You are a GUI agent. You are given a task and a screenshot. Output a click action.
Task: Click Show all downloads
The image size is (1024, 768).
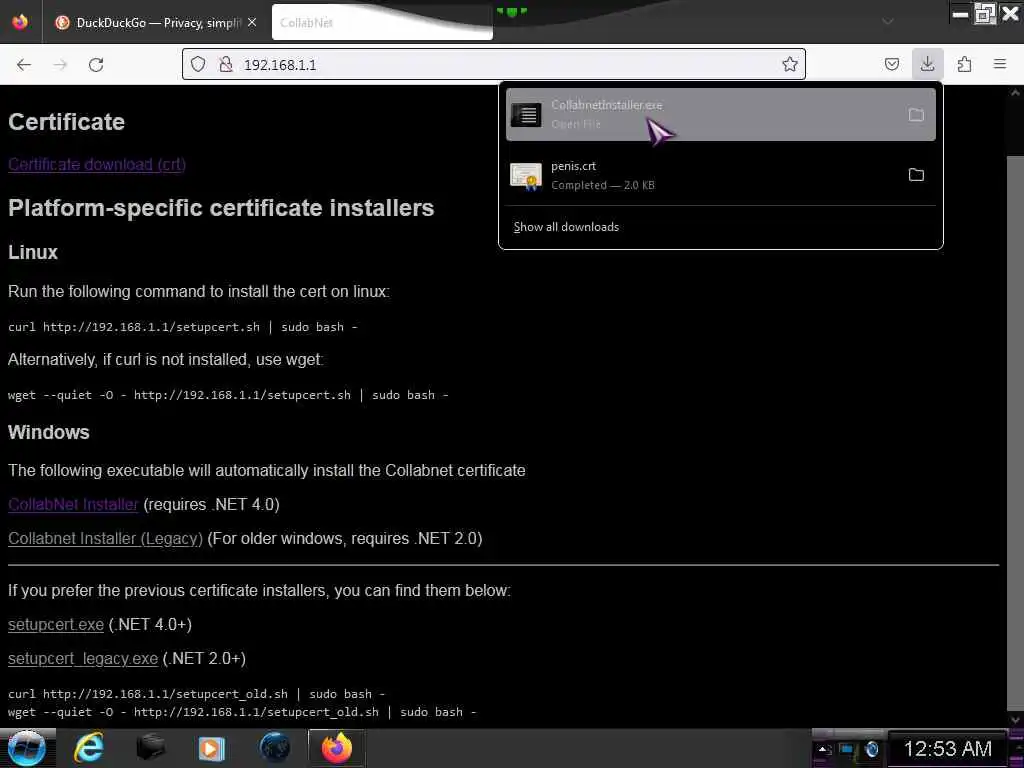coord(566,227)
